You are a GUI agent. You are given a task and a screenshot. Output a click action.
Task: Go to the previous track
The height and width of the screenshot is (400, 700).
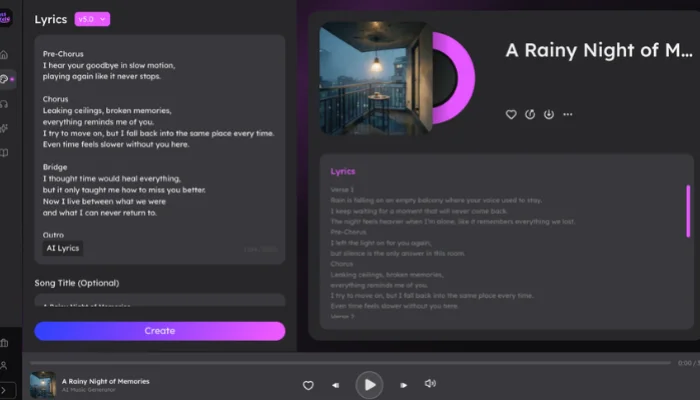pos(335,385)
